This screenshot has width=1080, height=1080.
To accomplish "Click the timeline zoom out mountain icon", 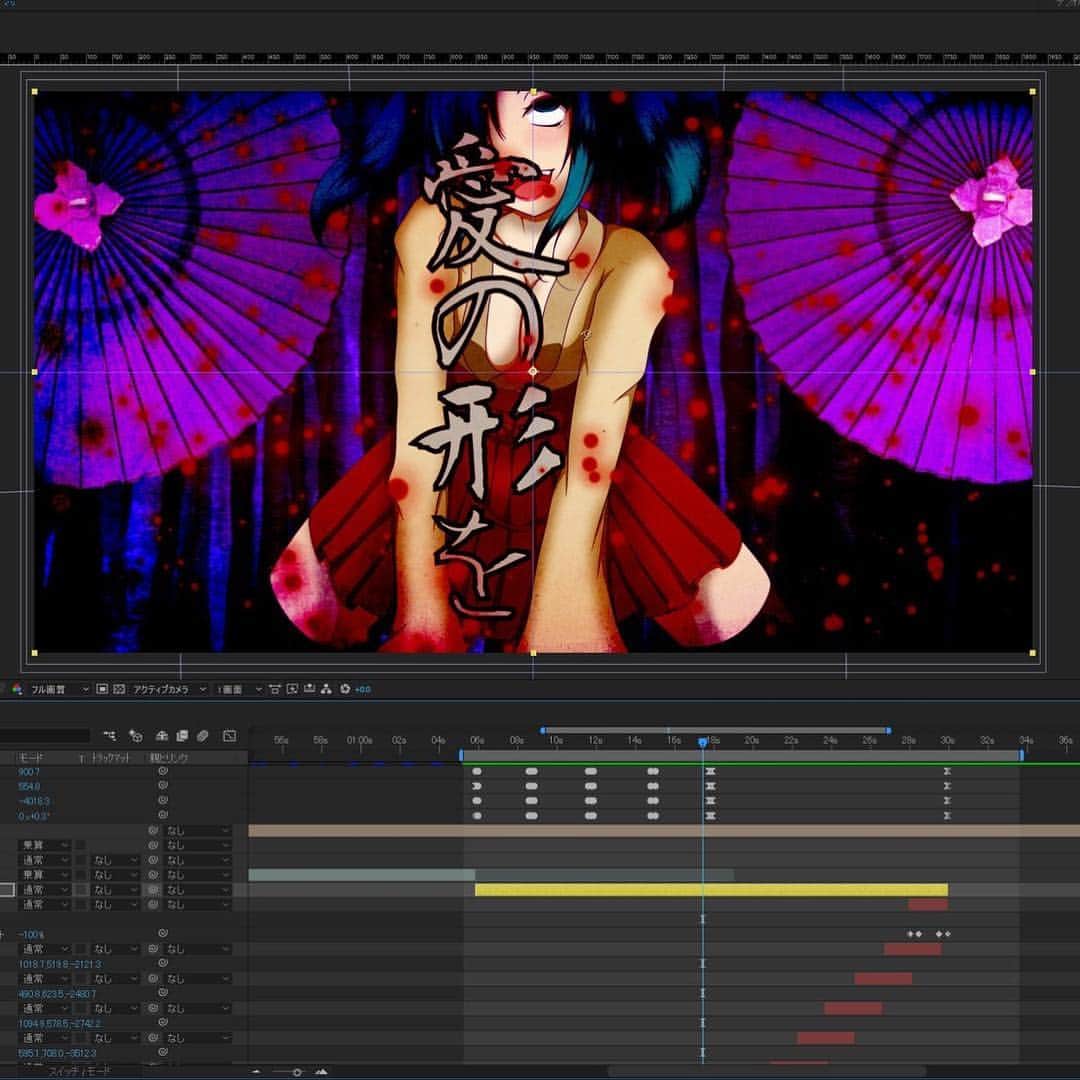I will point(257,1072).
